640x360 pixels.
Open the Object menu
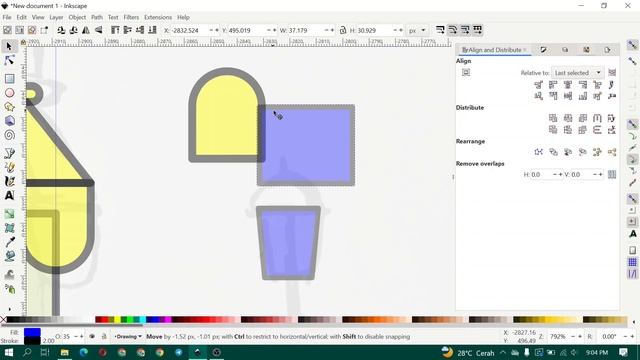77,17
